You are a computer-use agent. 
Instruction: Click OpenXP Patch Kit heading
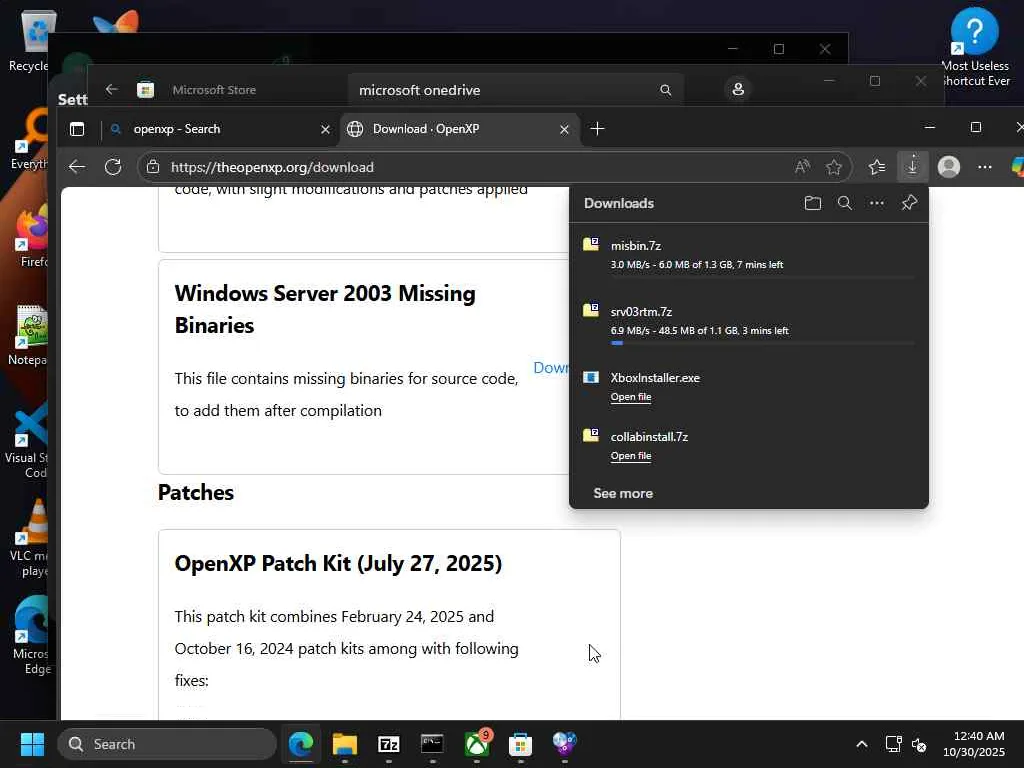point(338,563)
